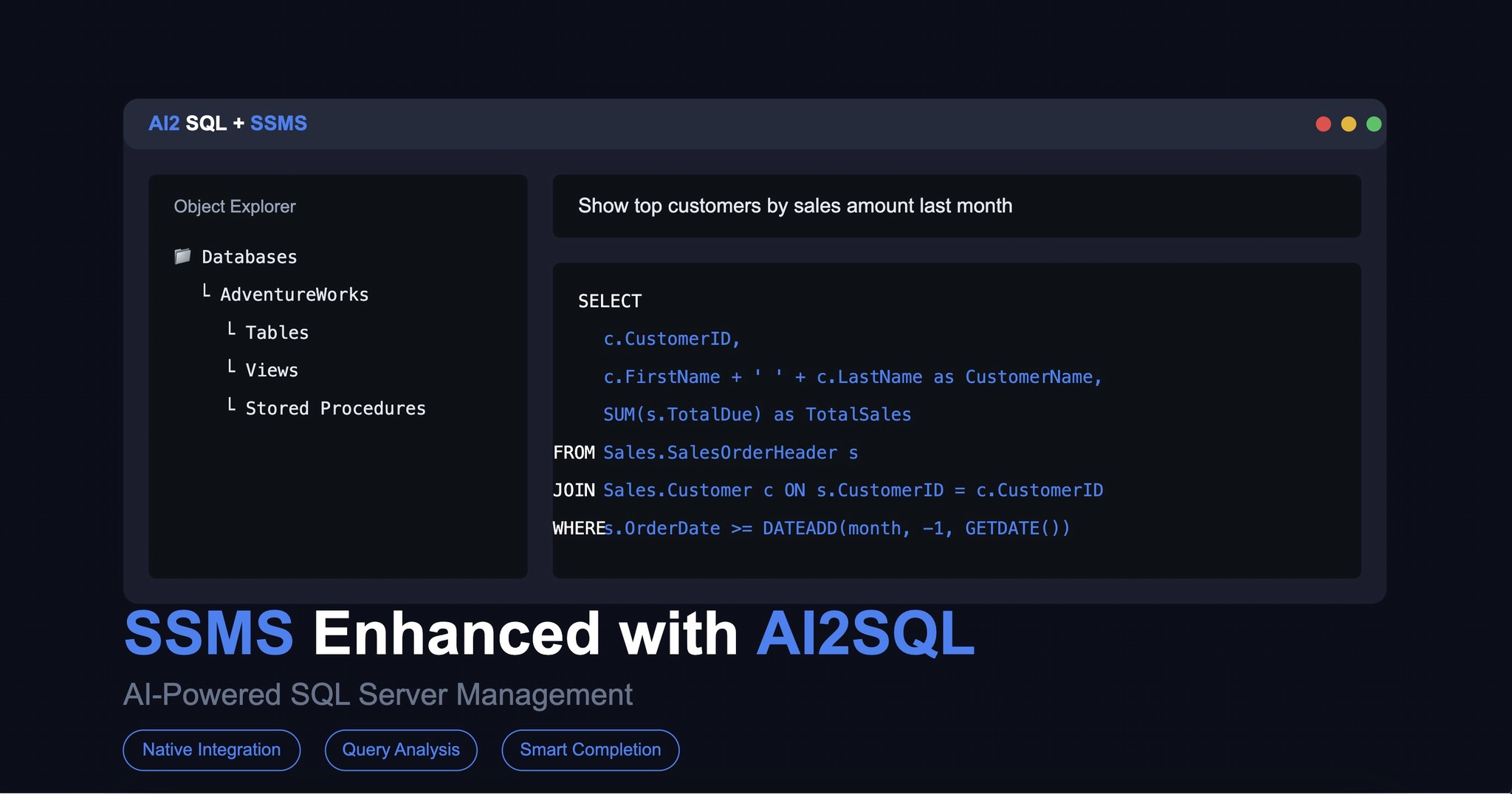The image size is (1512, 794).
Task: Click the SELECT keyword in the query
Action: click(x=611, y=300)
